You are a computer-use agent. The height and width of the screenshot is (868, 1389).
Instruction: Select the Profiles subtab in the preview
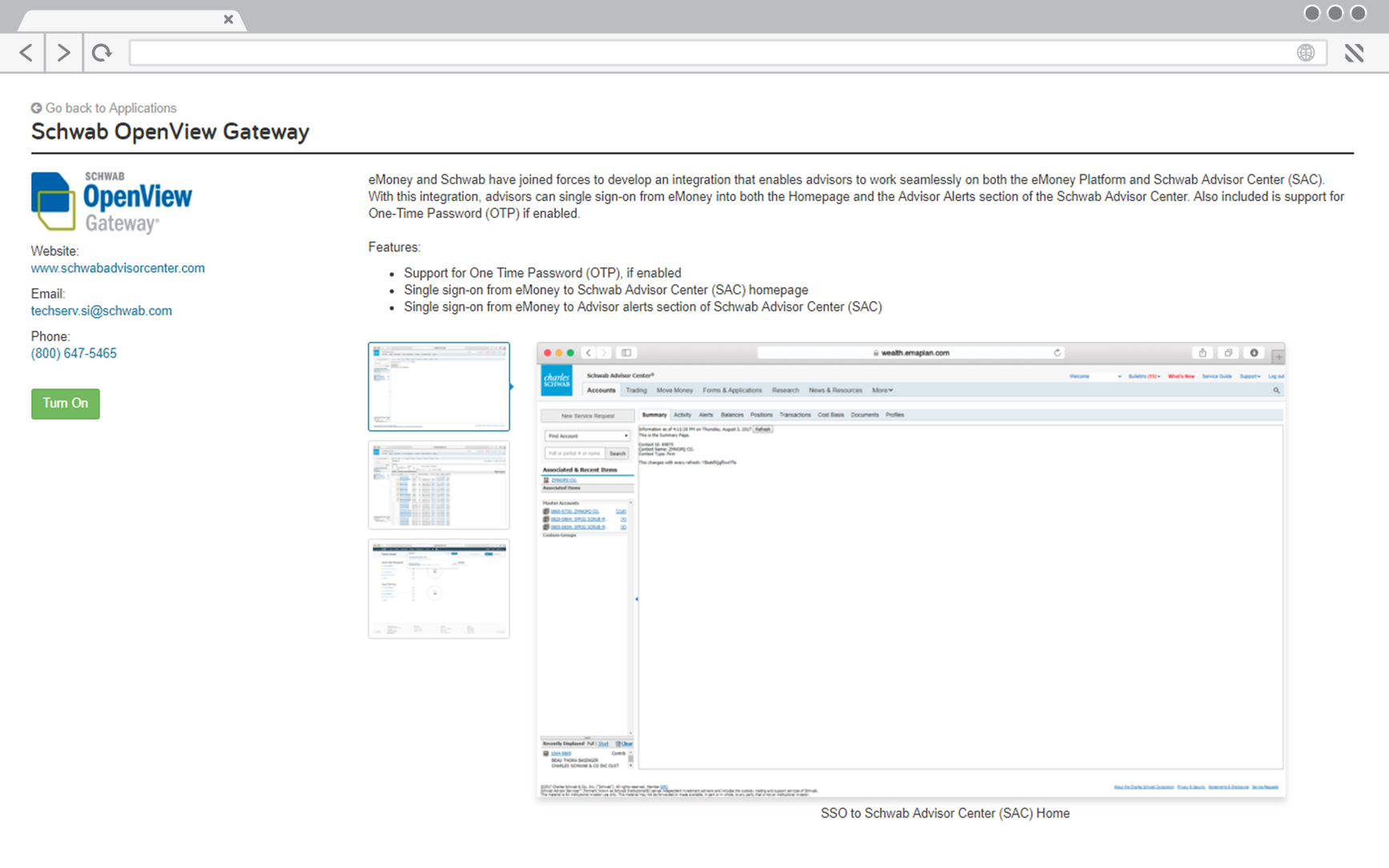point(895,415)
